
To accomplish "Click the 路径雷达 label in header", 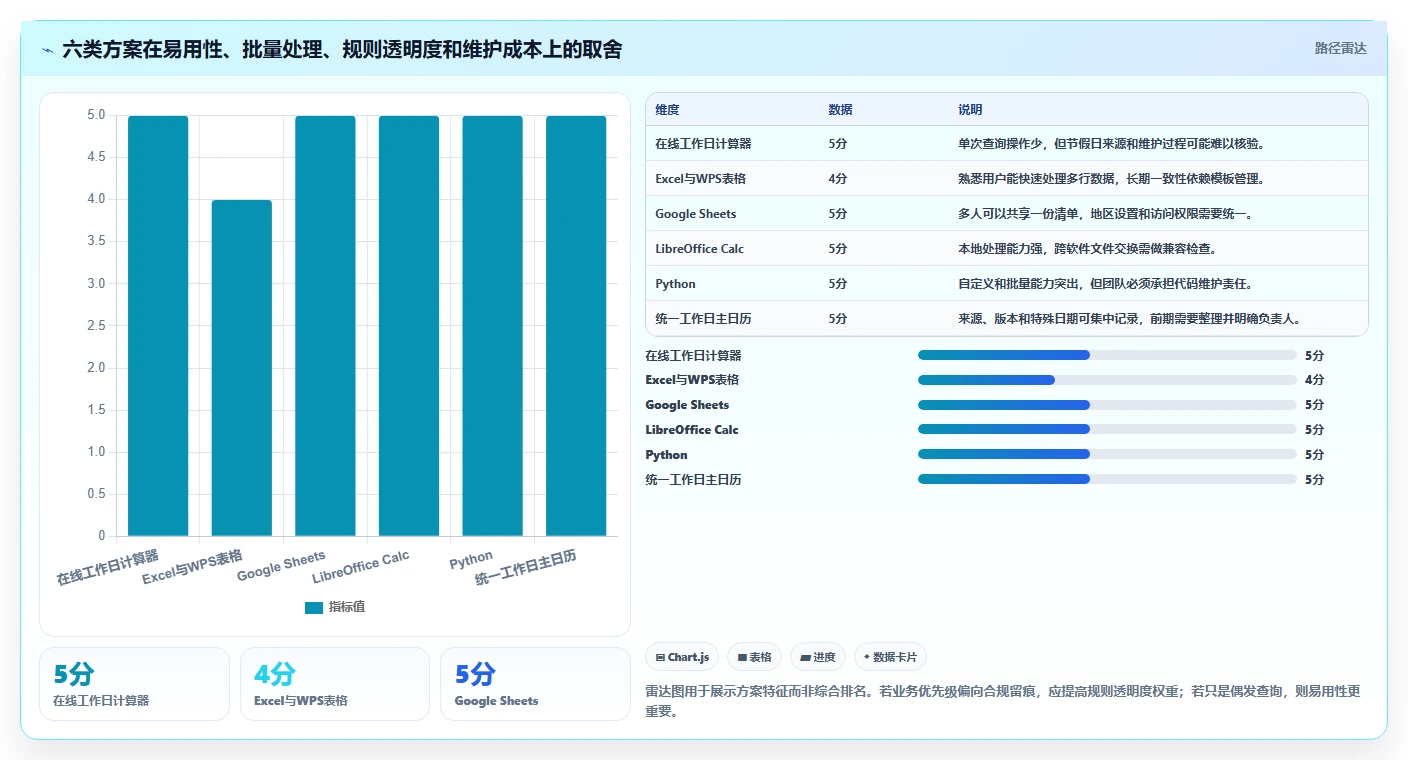I will (x=1340, y=48).
